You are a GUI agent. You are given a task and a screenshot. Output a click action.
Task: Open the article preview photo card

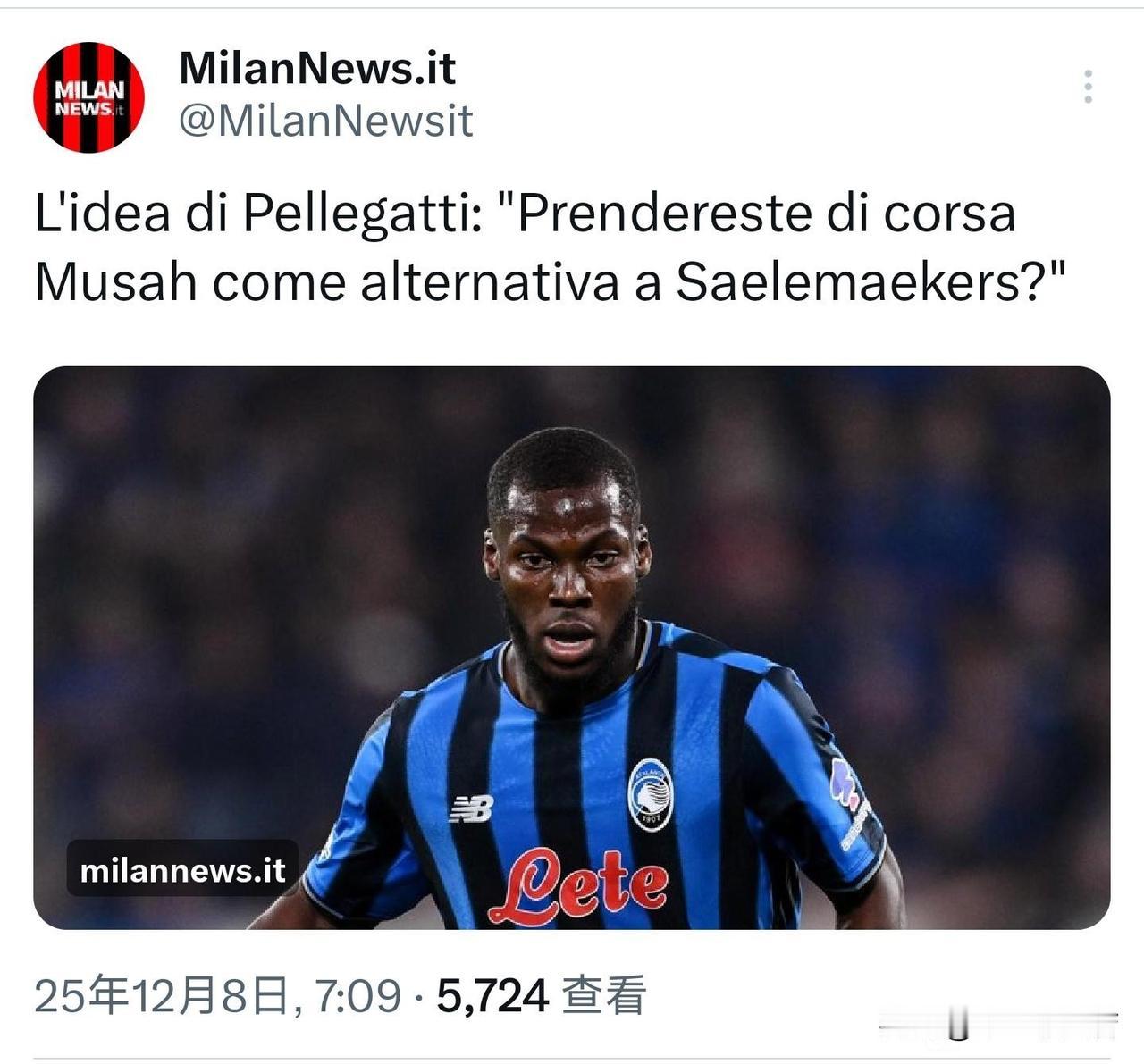tap(572, 648)
